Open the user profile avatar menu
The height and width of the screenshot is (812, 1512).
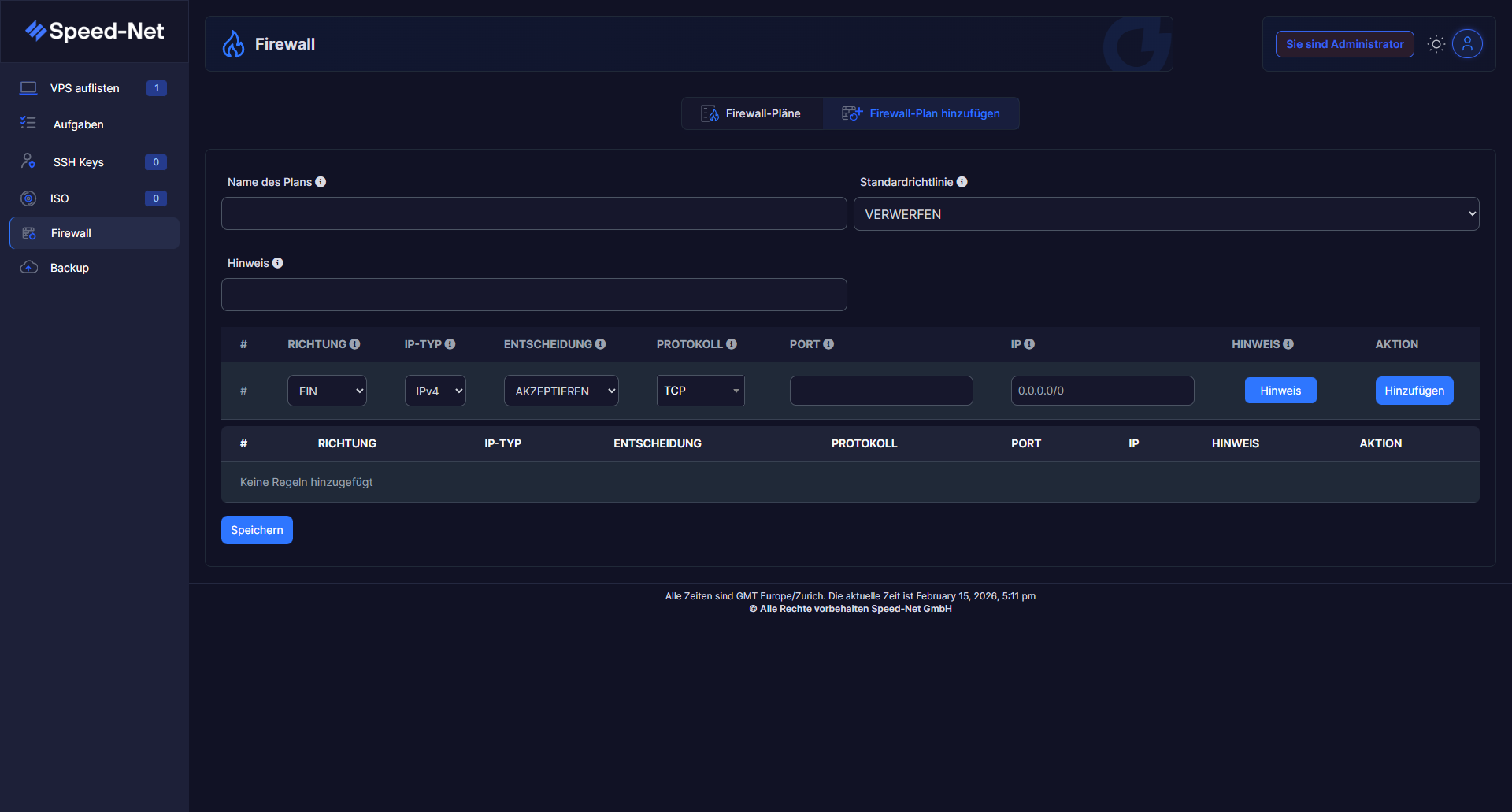pyautogui.click(x=1467, y=44)
